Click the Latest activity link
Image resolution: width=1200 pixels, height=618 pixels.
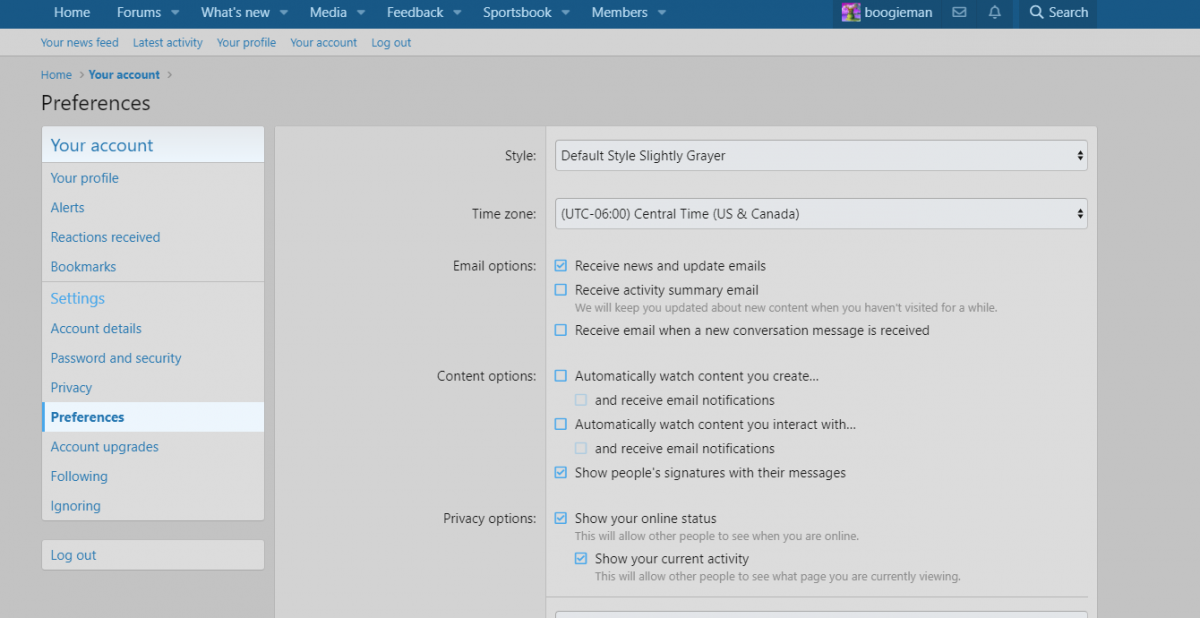pos(167,43)
